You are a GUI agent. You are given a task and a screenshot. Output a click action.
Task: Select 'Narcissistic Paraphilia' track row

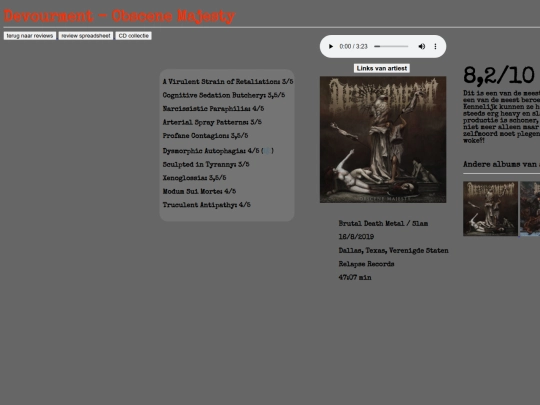point(214,108)
